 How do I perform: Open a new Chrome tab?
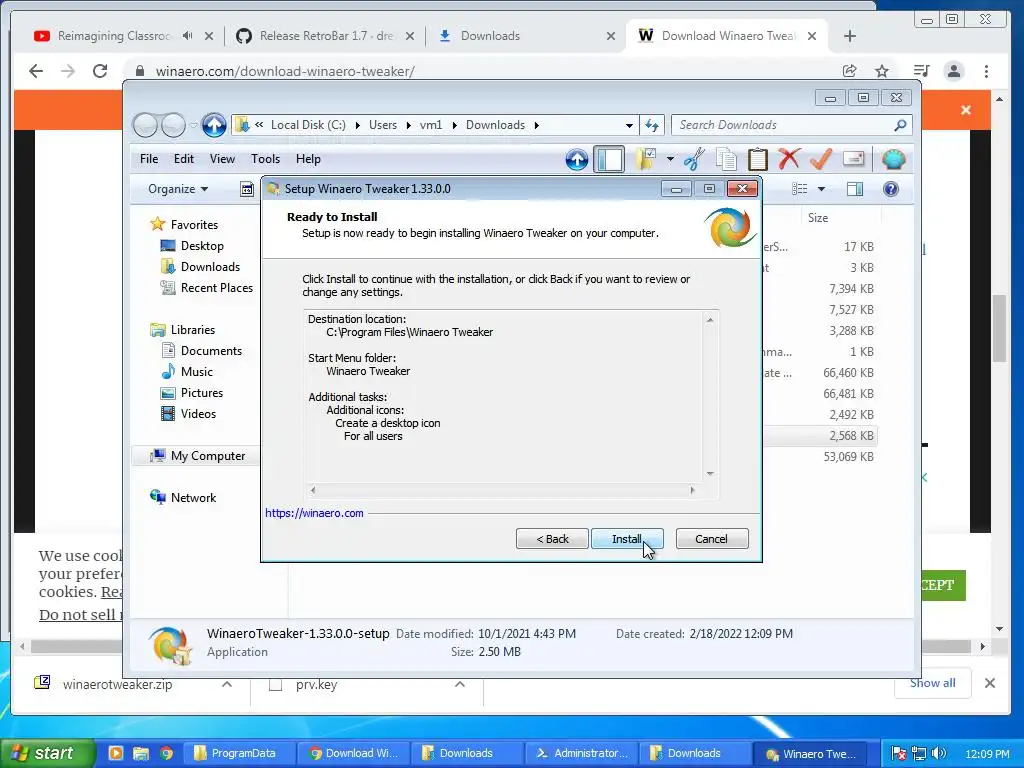850,36
